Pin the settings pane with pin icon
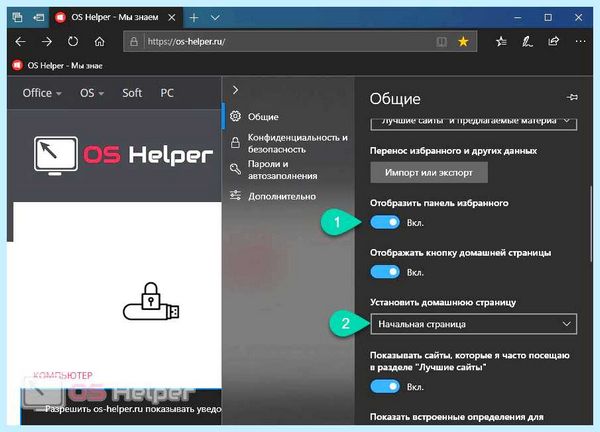The height and width of the screenshot is (432, 600). coord(572,98)
